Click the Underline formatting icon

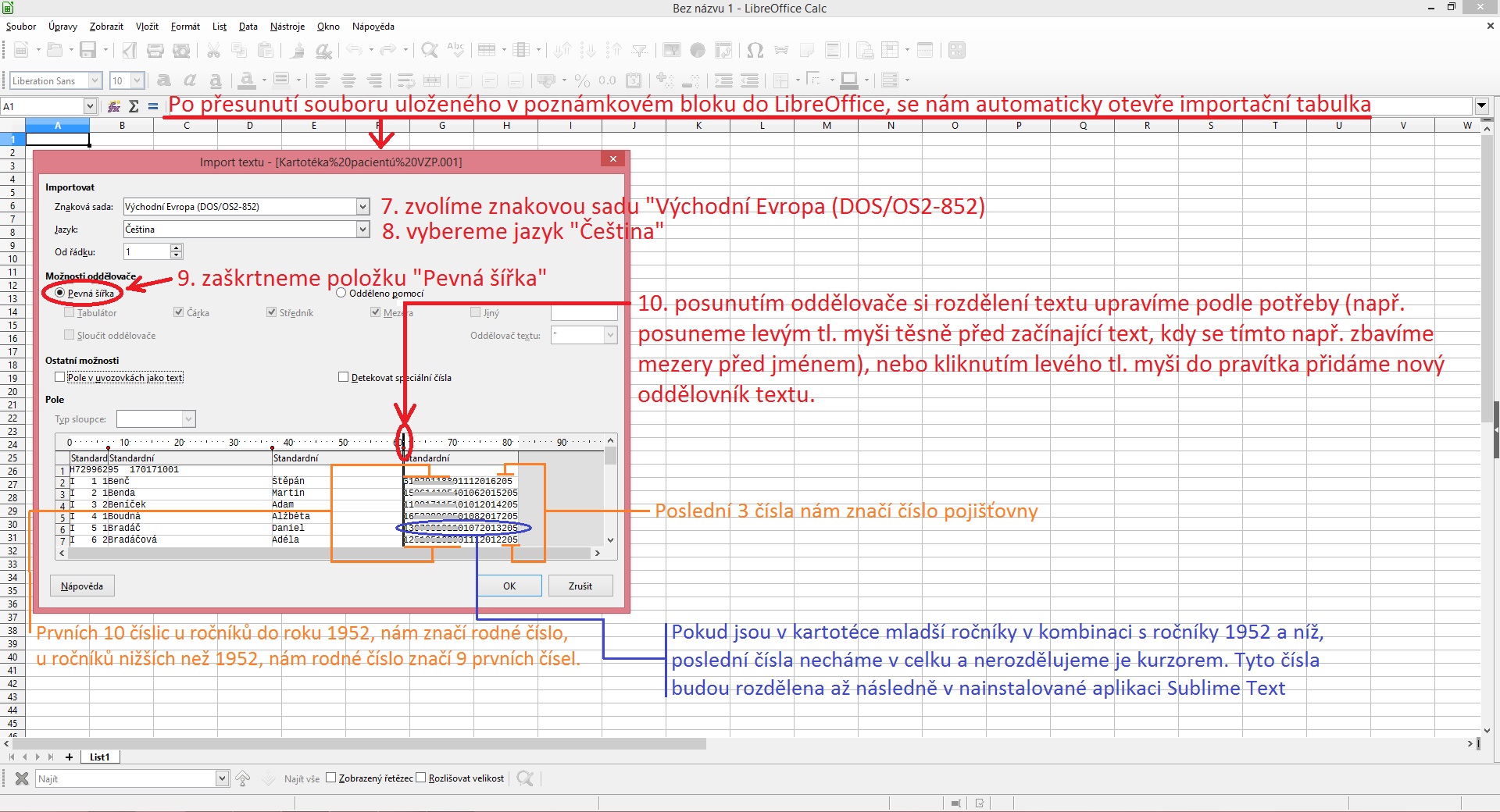(x=216, y=80)
